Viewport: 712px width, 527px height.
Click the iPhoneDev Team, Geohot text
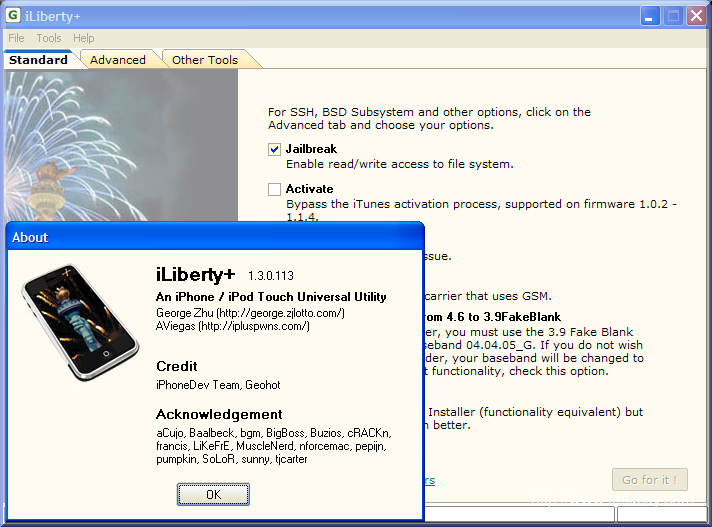[218, 385]
